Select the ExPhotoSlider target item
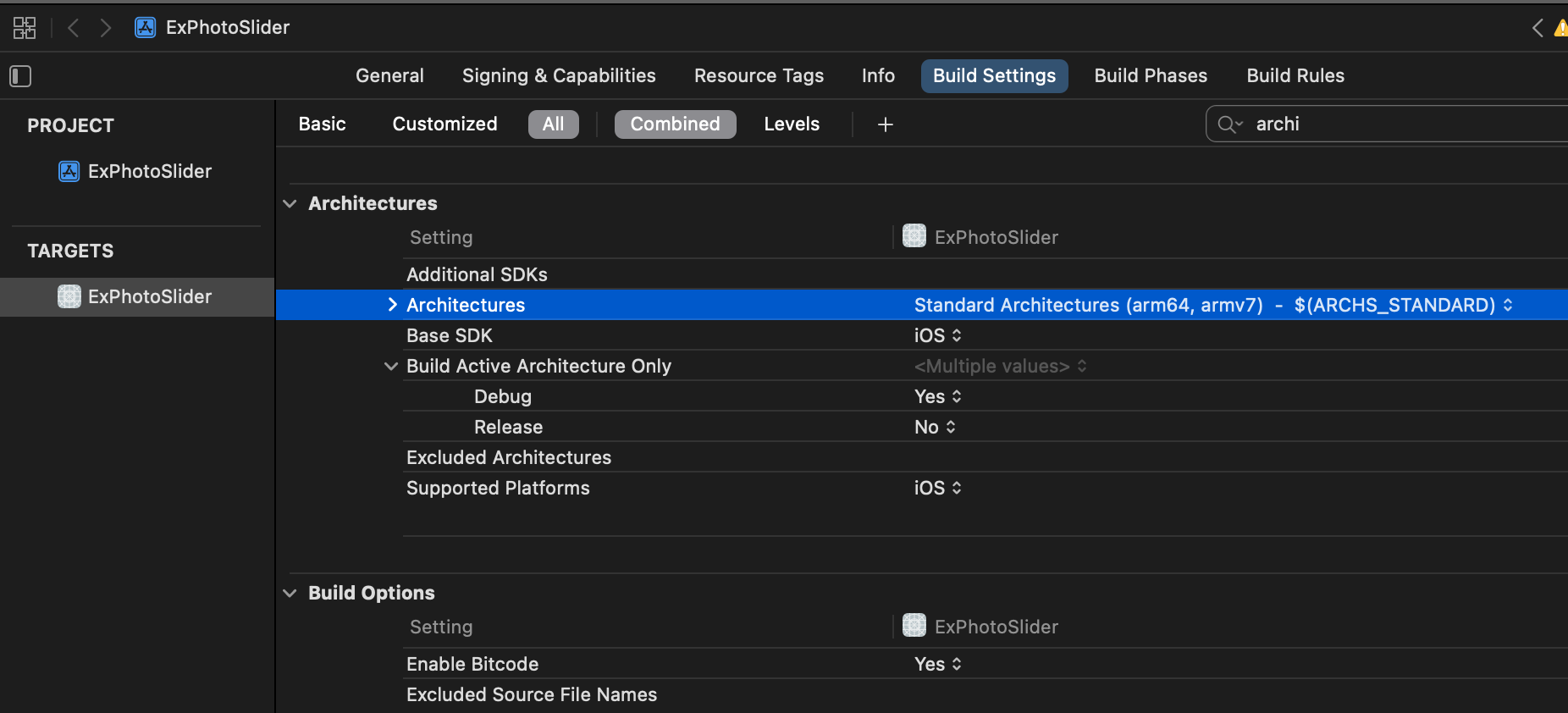 (x=137, y=297)
